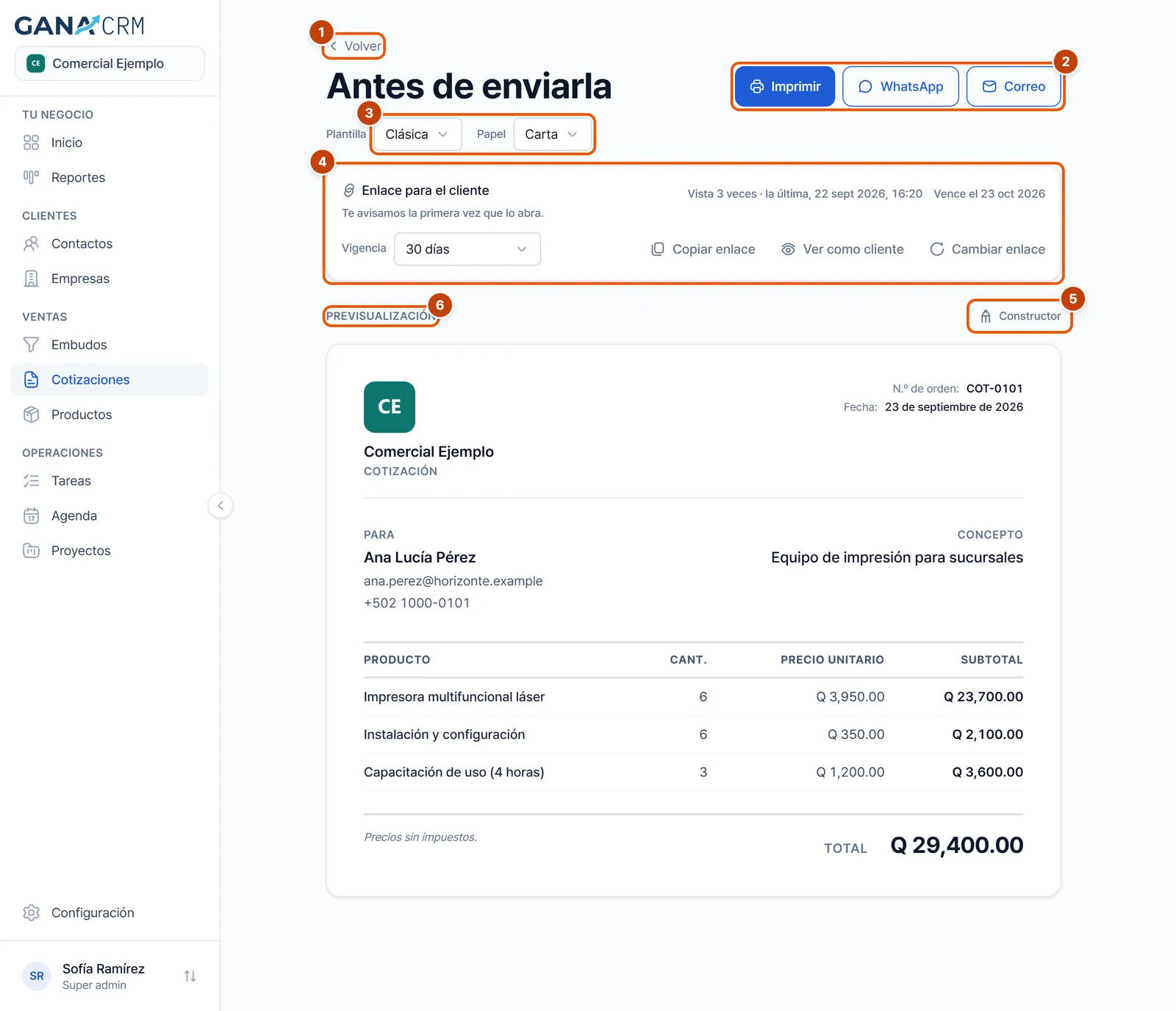Send via the Correo button
The image size is (1176, 1011).
point(1014,87)
